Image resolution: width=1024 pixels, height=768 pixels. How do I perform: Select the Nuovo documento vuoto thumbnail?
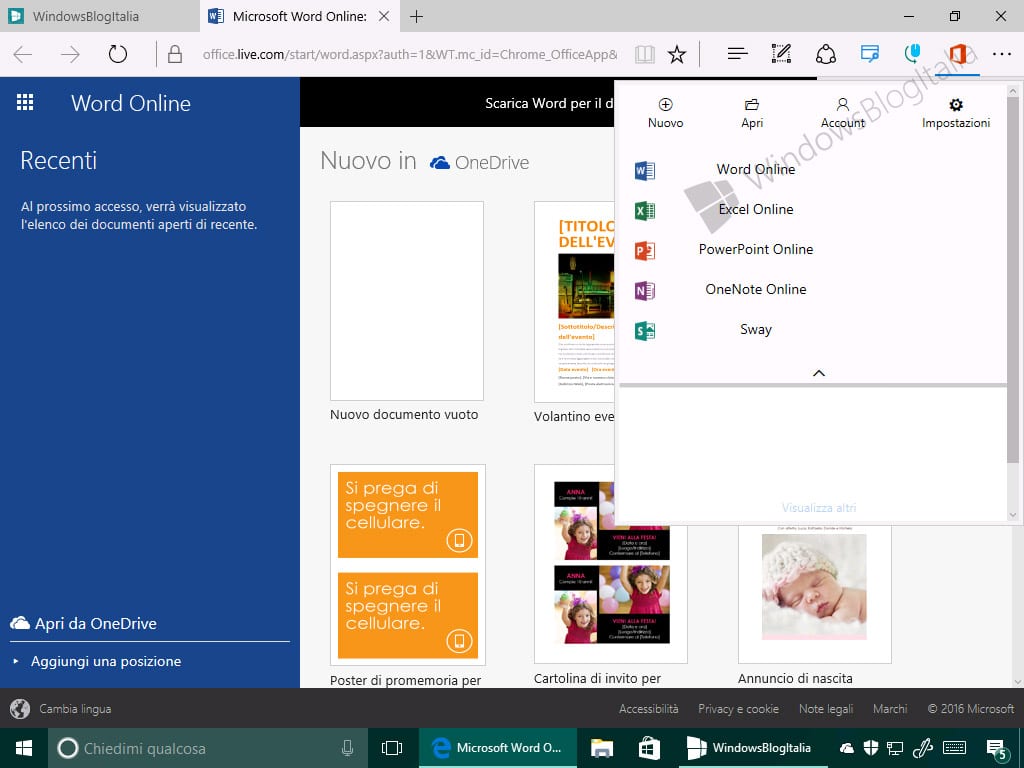(406, 301)
